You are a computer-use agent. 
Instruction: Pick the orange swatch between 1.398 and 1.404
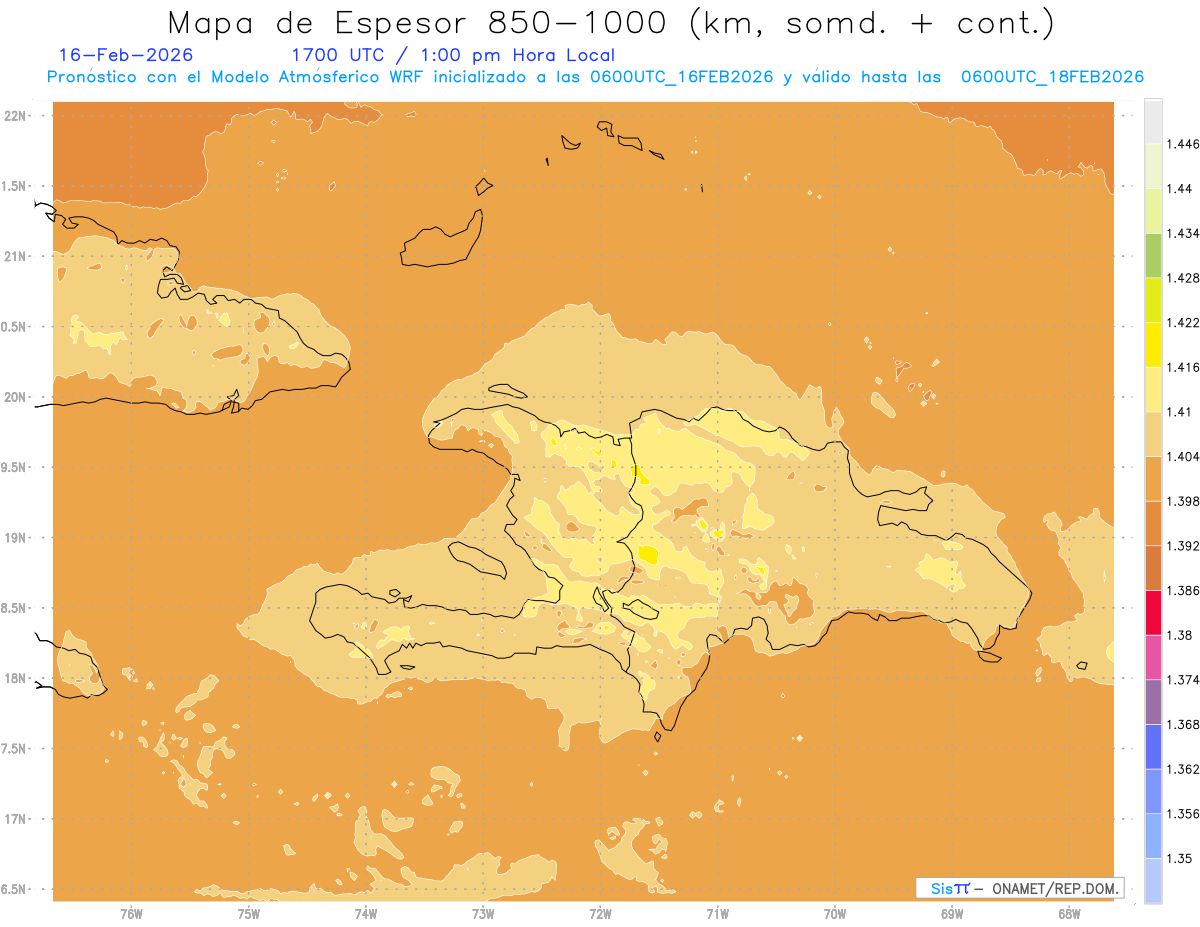1153,478
